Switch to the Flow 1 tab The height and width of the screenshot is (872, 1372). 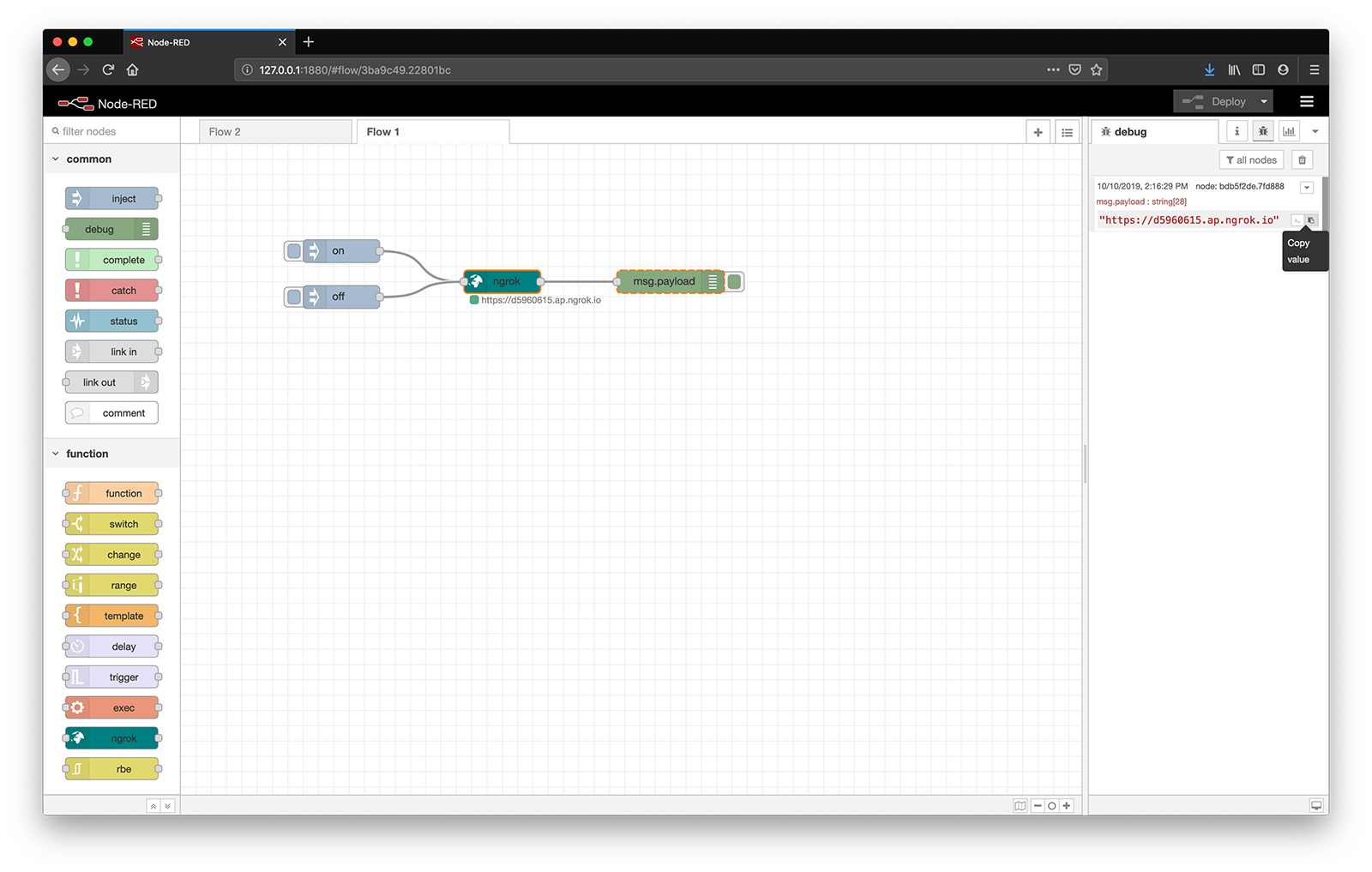point(433,132)
